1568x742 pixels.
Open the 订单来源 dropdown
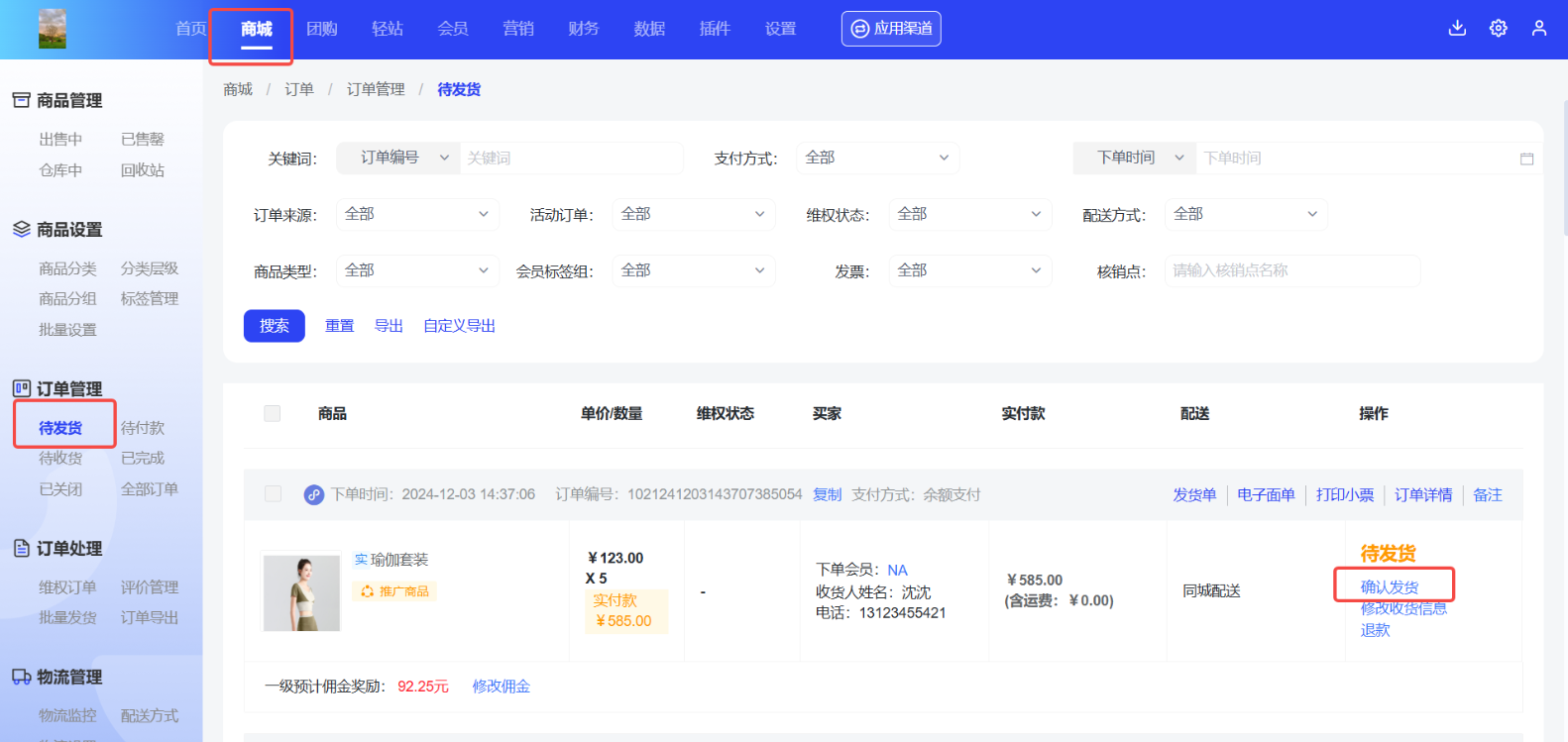click(x=416, y=214)
